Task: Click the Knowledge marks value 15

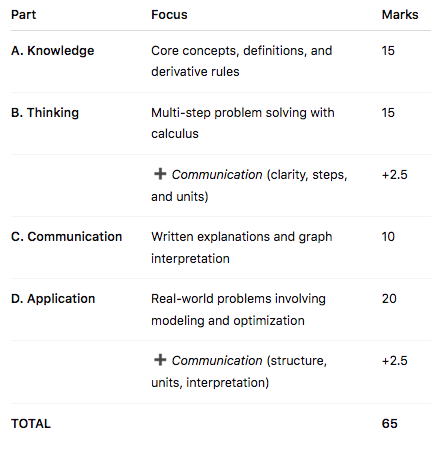Action: point(388,51)
